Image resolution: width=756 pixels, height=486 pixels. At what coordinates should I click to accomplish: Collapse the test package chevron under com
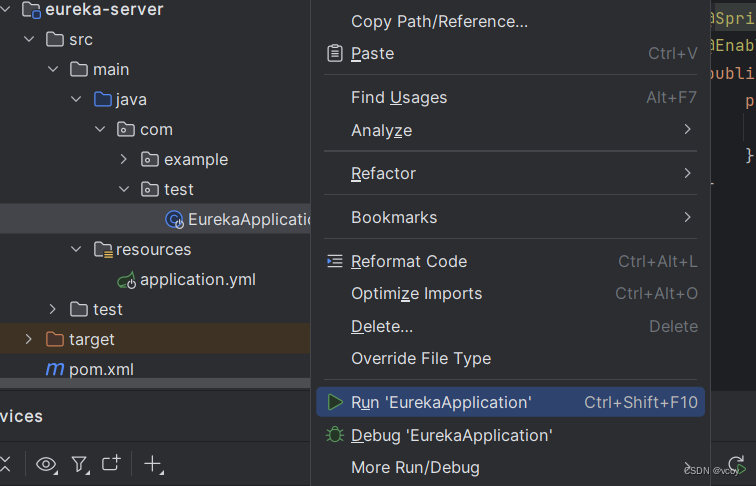124,189
